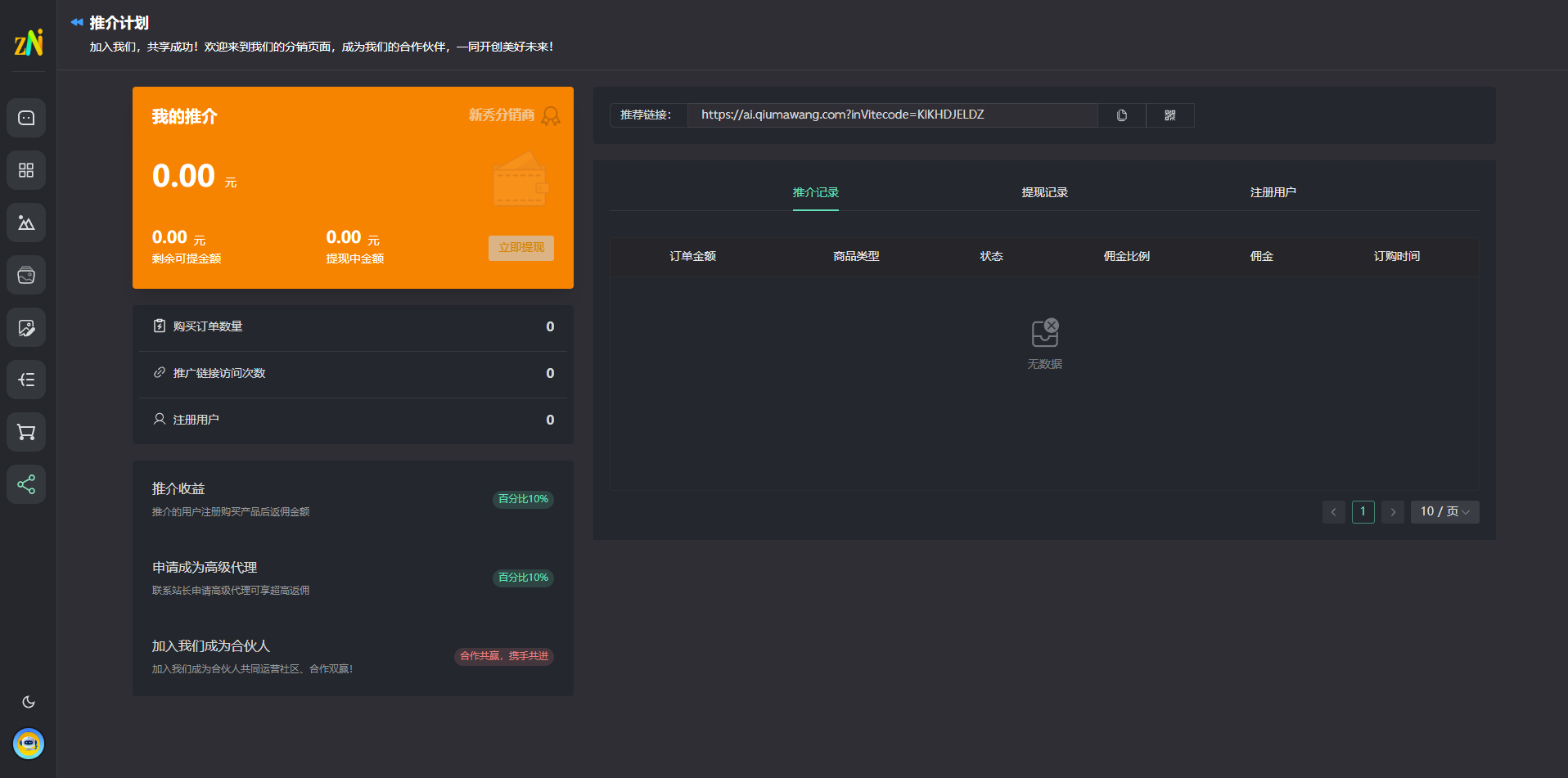Click the 我的推介 card title

[x=185, y=116]
